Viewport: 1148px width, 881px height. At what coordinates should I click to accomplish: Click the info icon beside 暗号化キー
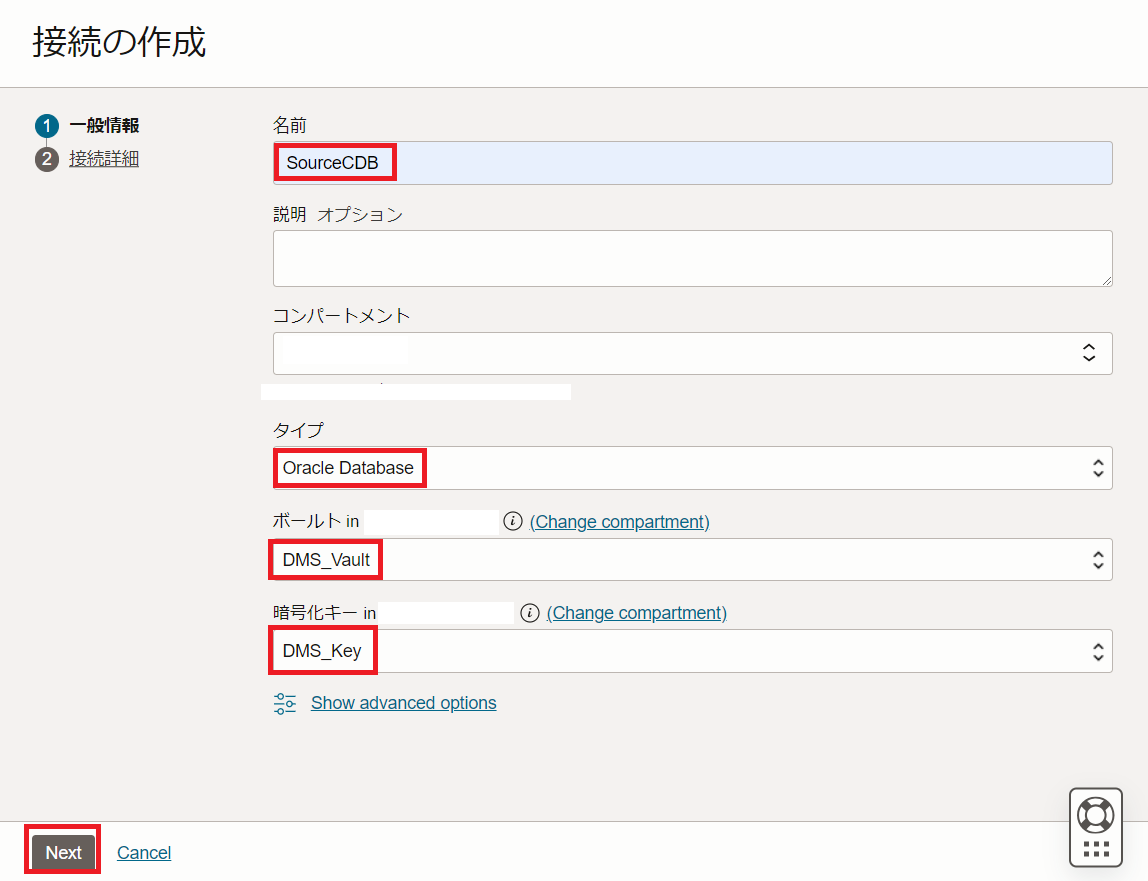pos(530,613)
